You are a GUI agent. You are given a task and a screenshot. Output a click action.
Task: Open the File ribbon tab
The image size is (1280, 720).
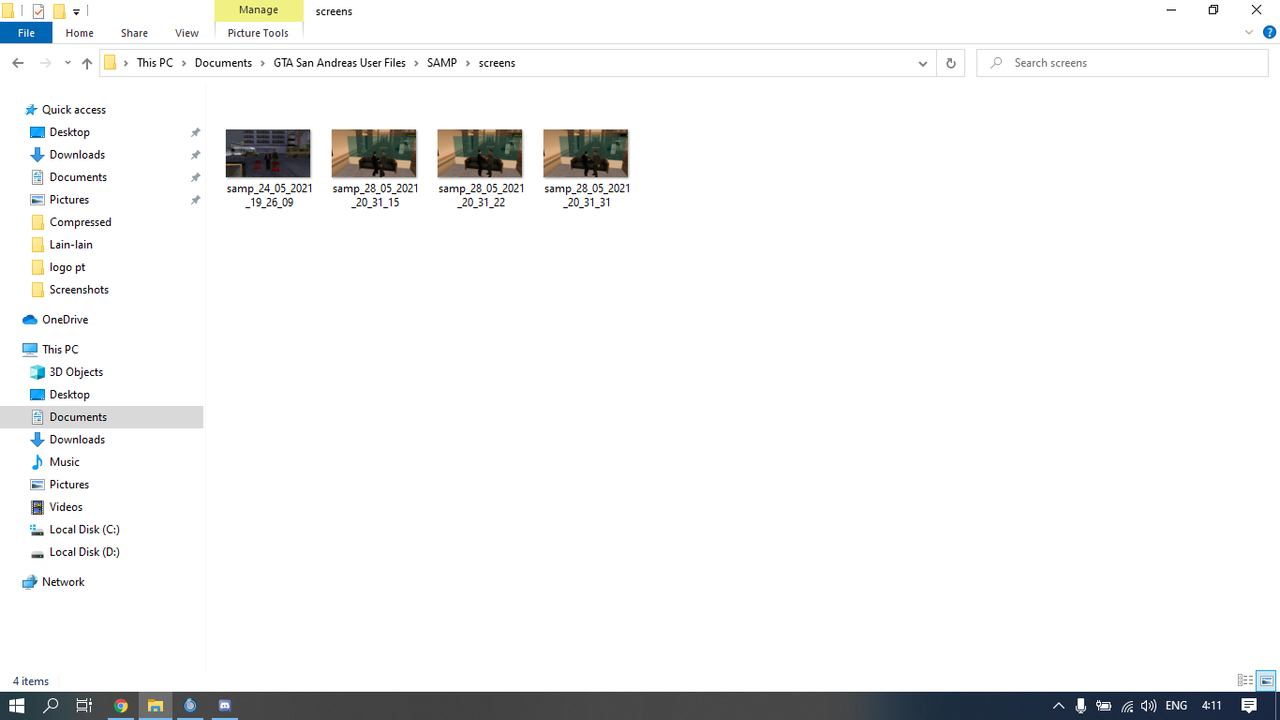point(26,33)
